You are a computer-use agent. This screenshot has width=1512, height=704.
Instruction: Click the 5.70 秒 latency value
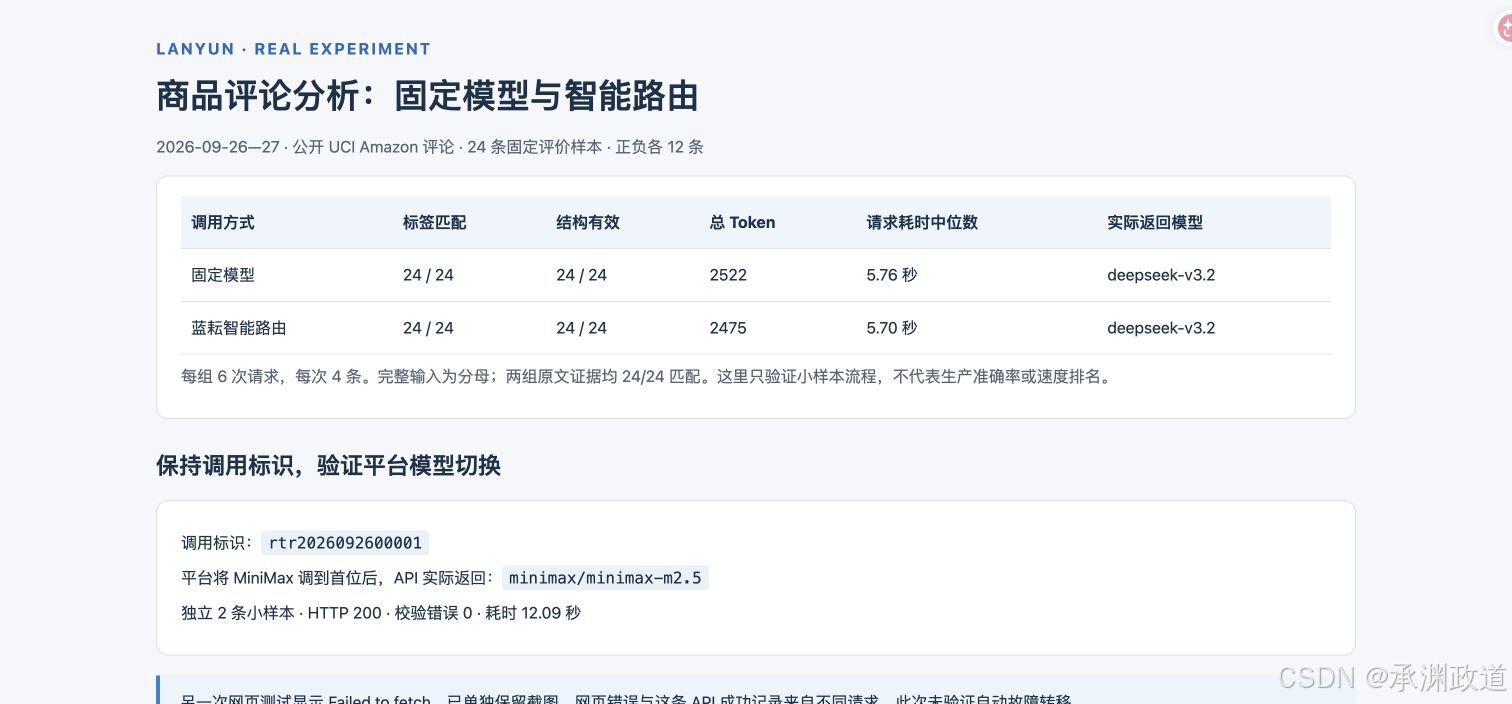pos(891,327)
